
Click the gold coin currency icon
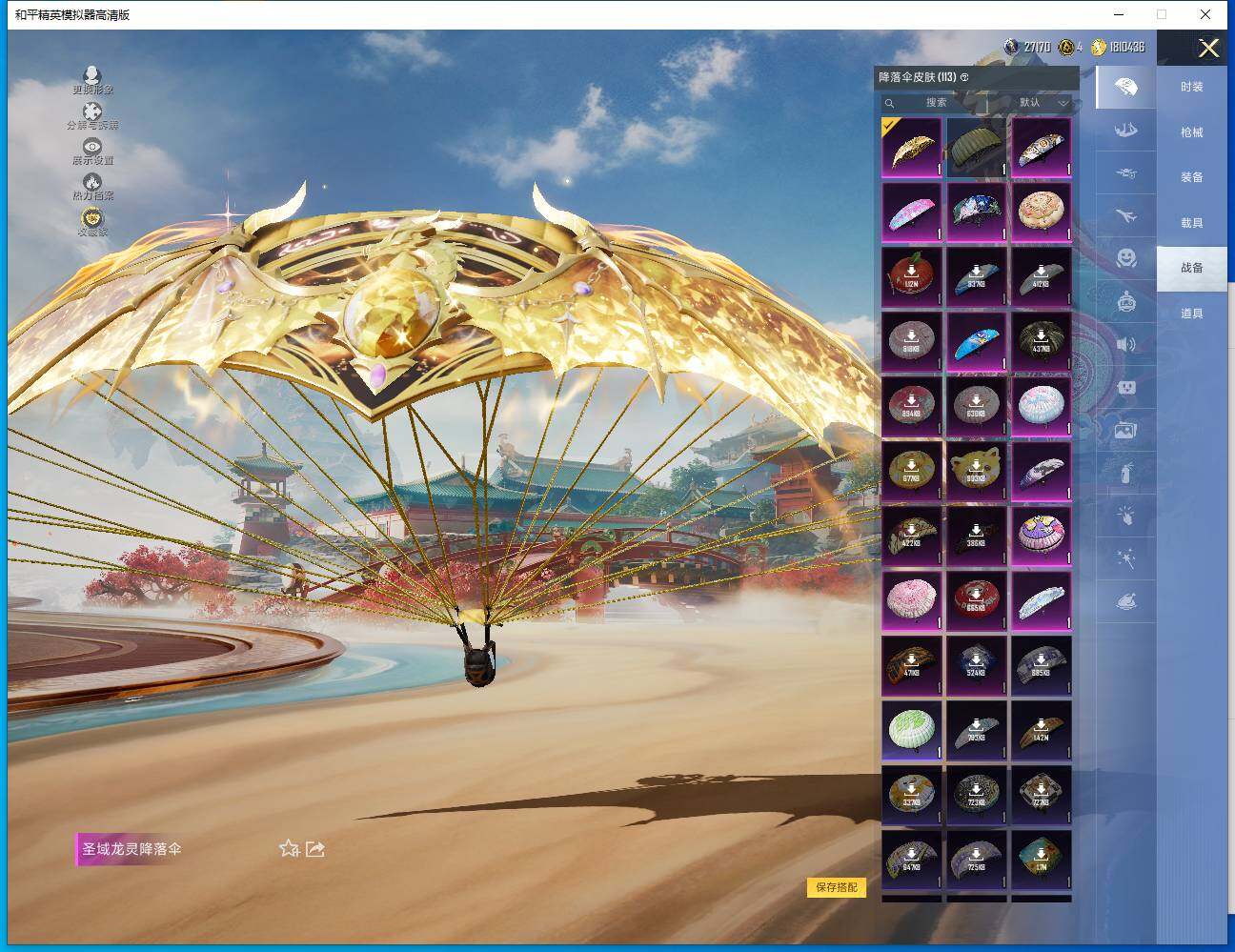[1099, 47]
